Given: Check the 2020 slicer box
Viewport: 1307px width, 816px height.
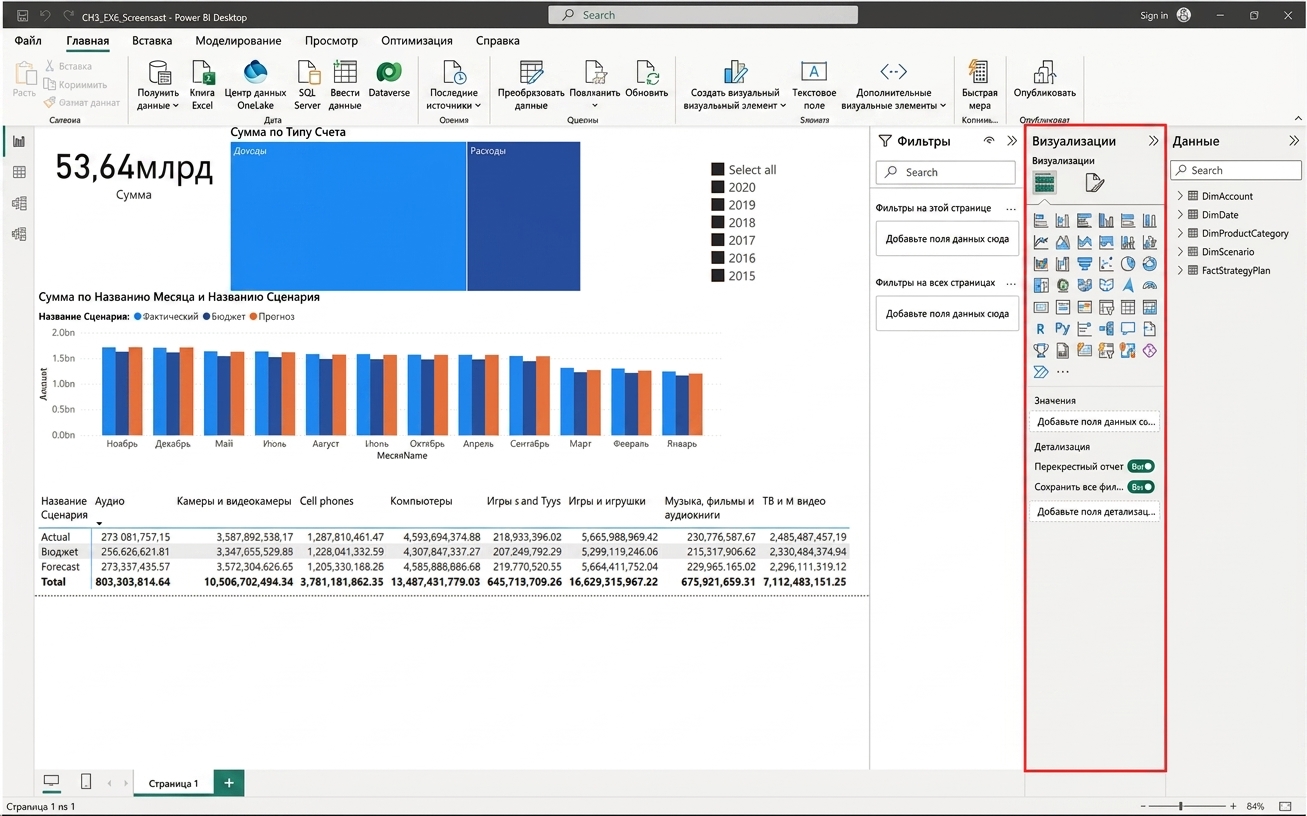Looking at the screenshot, I should [x=717, y=187].
